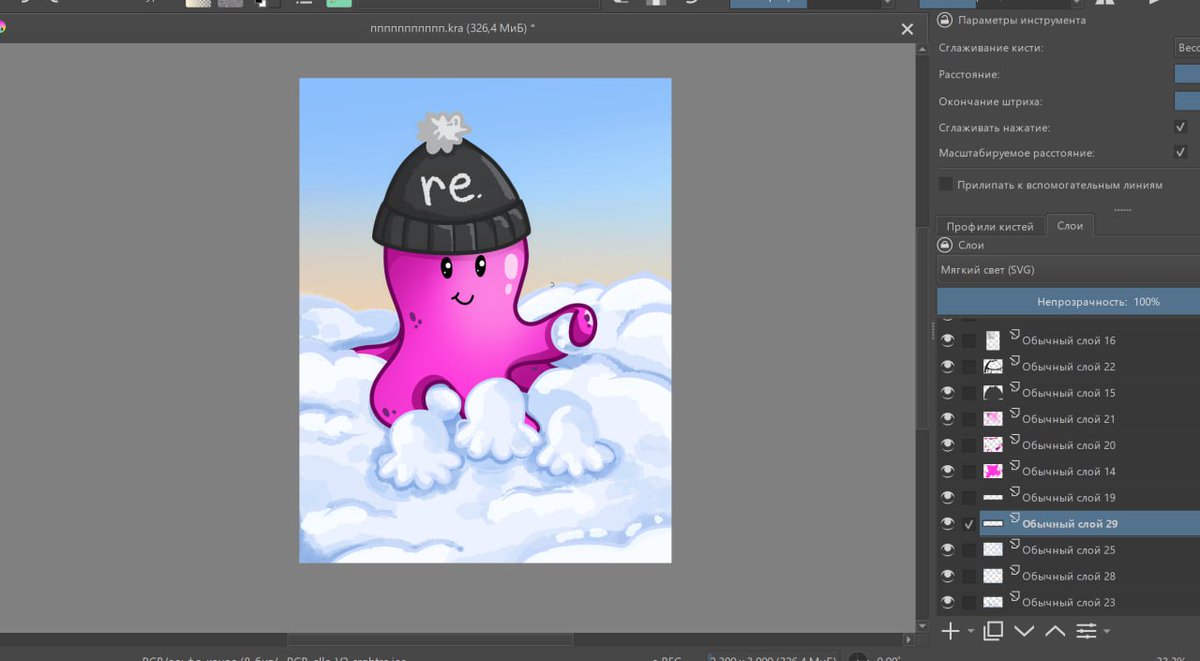Open dropdown arrow beside layer properties icon
The height and width of the screenshot is (661, 1200).
[x=1107, y=632]
